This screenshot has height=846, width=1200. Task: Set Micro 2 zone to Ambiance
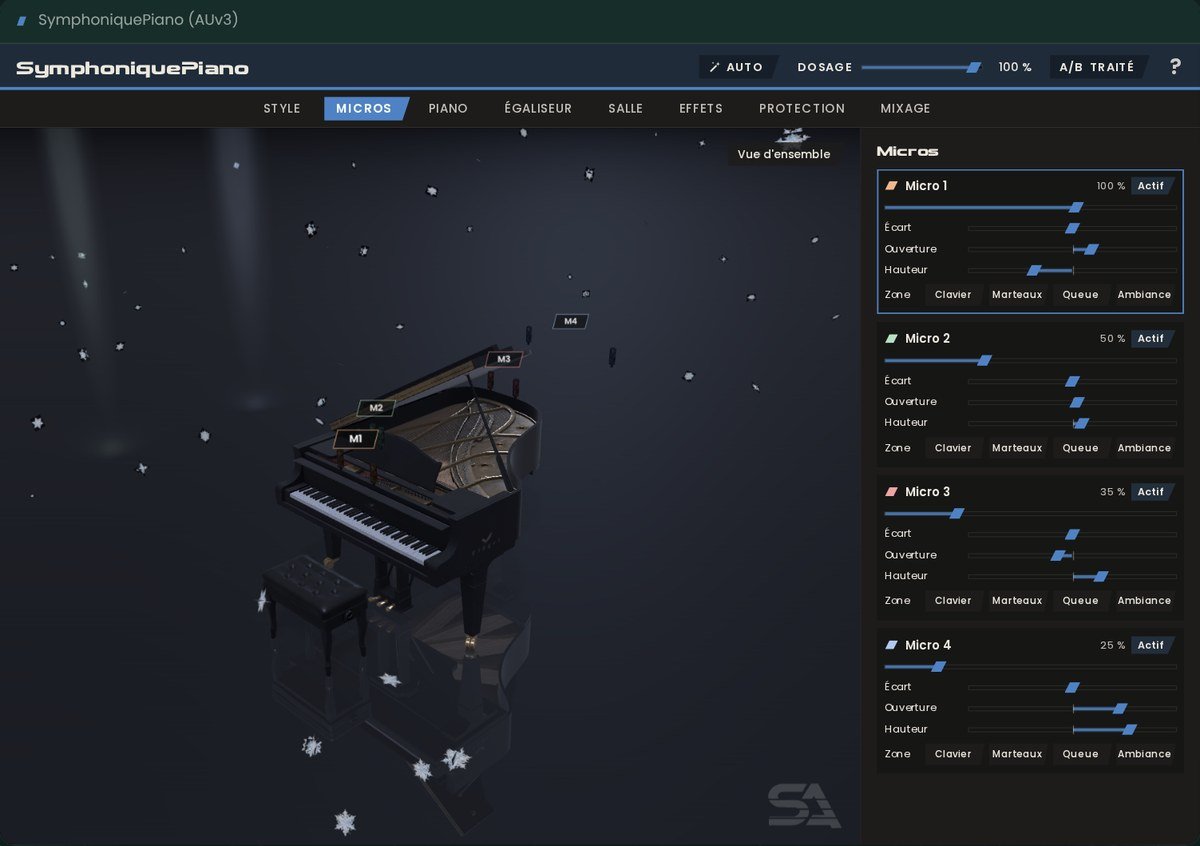click(1144, 448)
